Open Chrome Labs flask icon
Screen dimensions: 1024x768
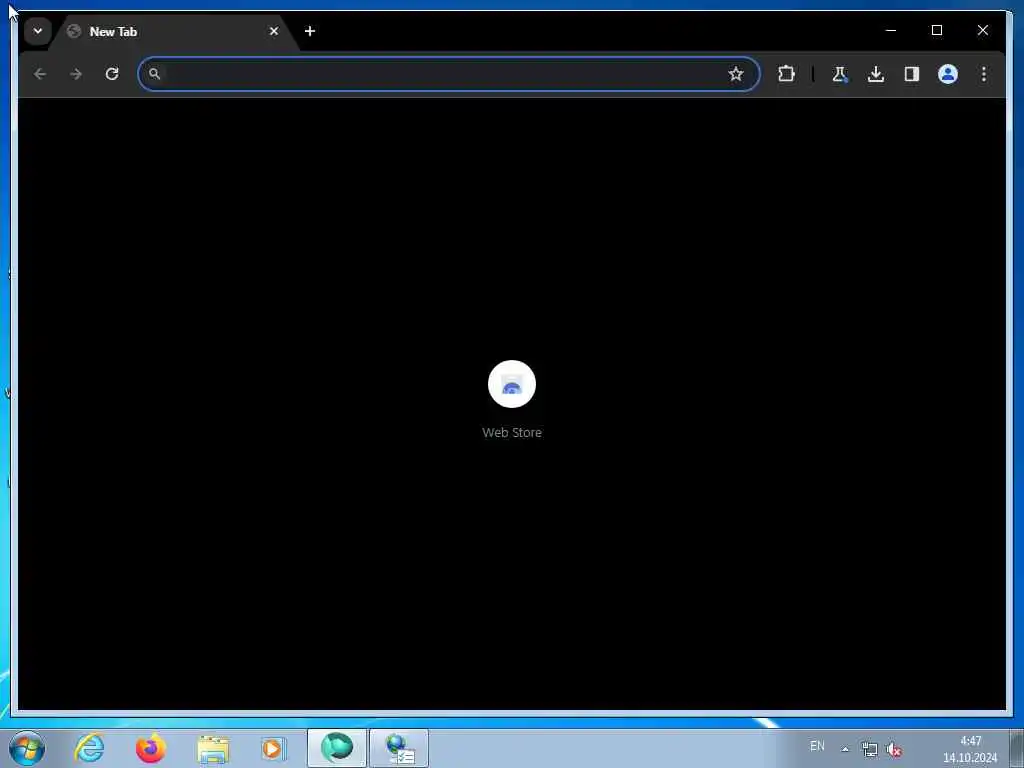(840, 74)
